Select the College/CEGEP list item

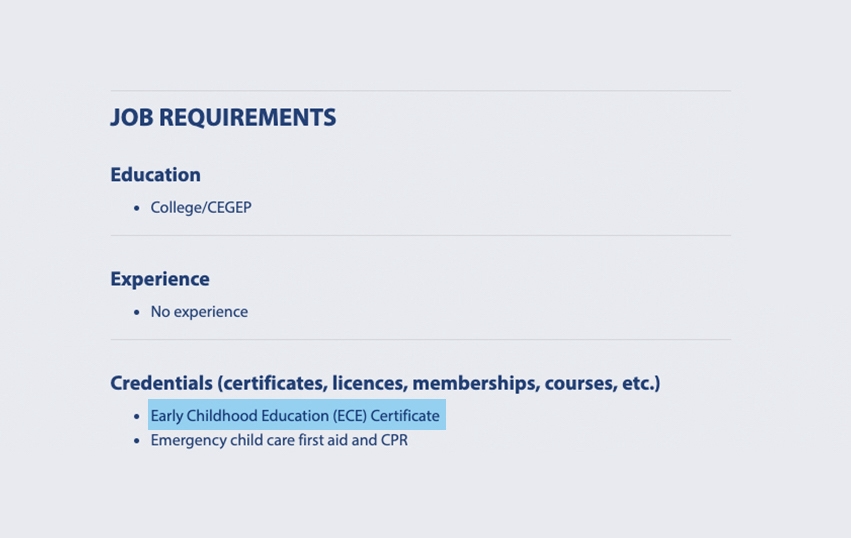tap(201, 208)
